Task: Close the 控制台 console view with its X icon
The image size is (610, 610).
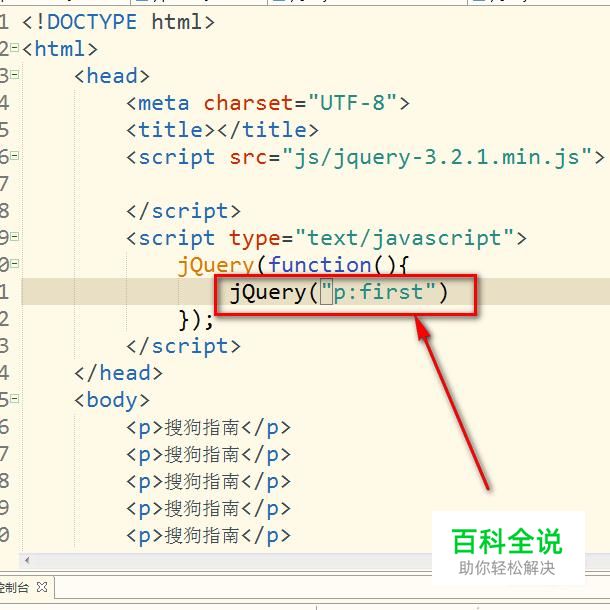Action: click(42, 587)
